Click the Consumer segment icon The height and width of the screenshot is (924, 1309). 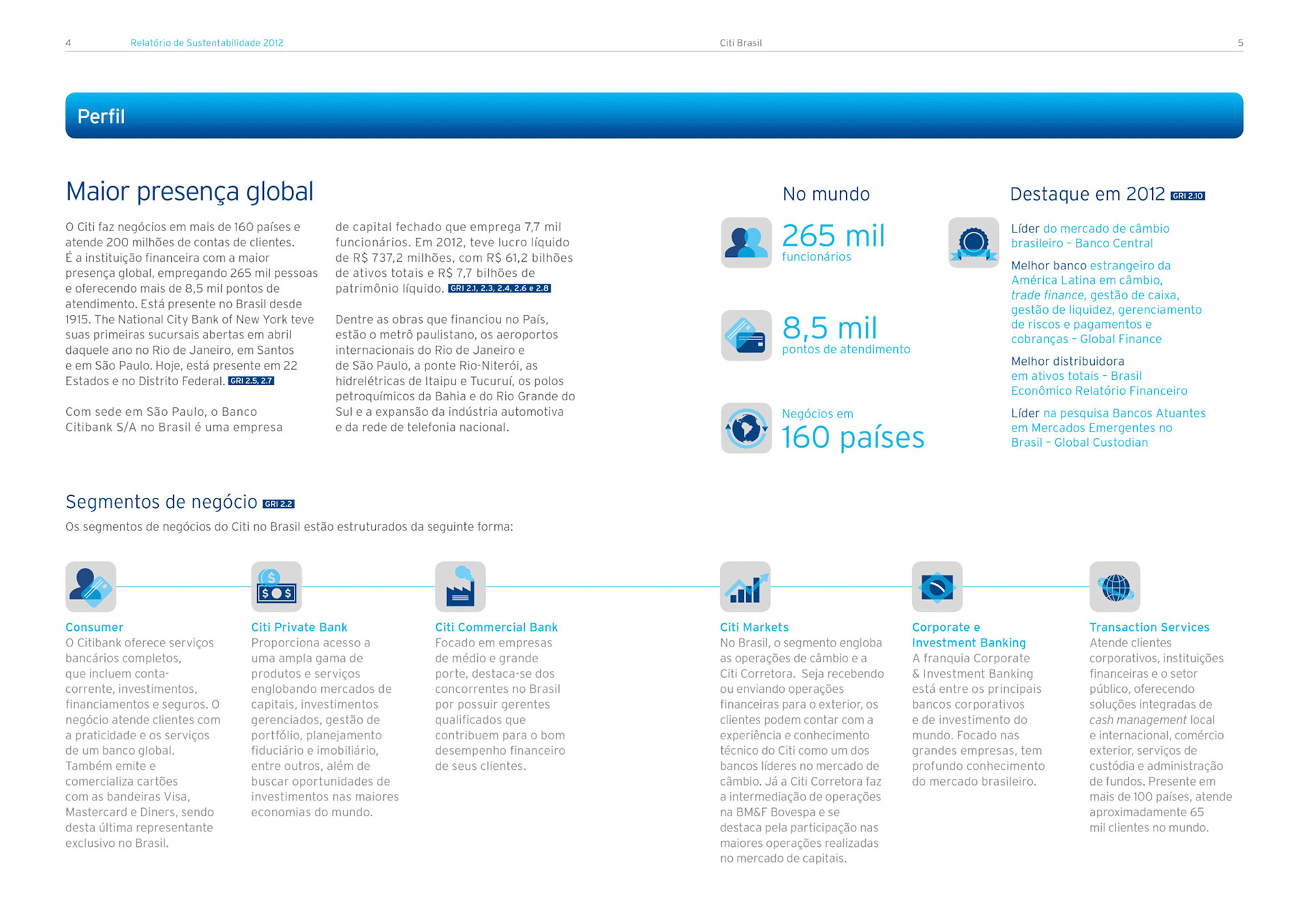point(91,586)
